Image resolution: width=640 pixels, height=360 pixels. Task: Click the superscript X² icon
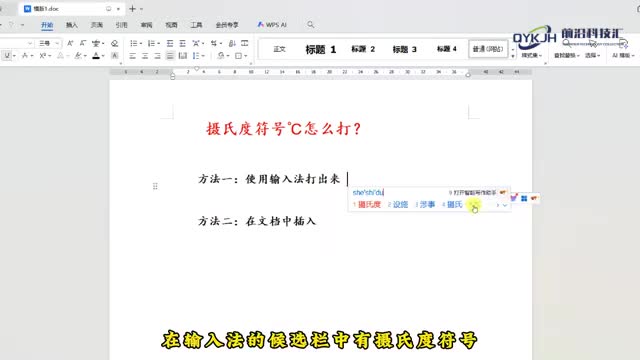[42, 56]
